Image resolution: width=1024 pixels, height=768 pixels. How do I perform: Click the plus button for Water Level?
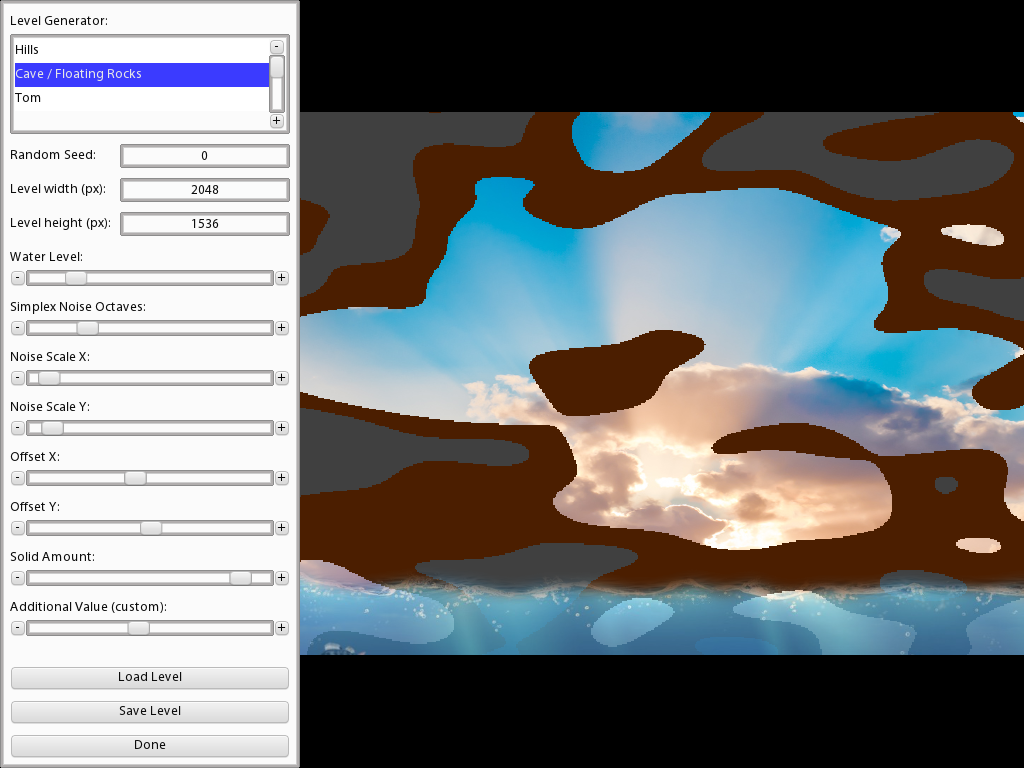tap(282, 278)
